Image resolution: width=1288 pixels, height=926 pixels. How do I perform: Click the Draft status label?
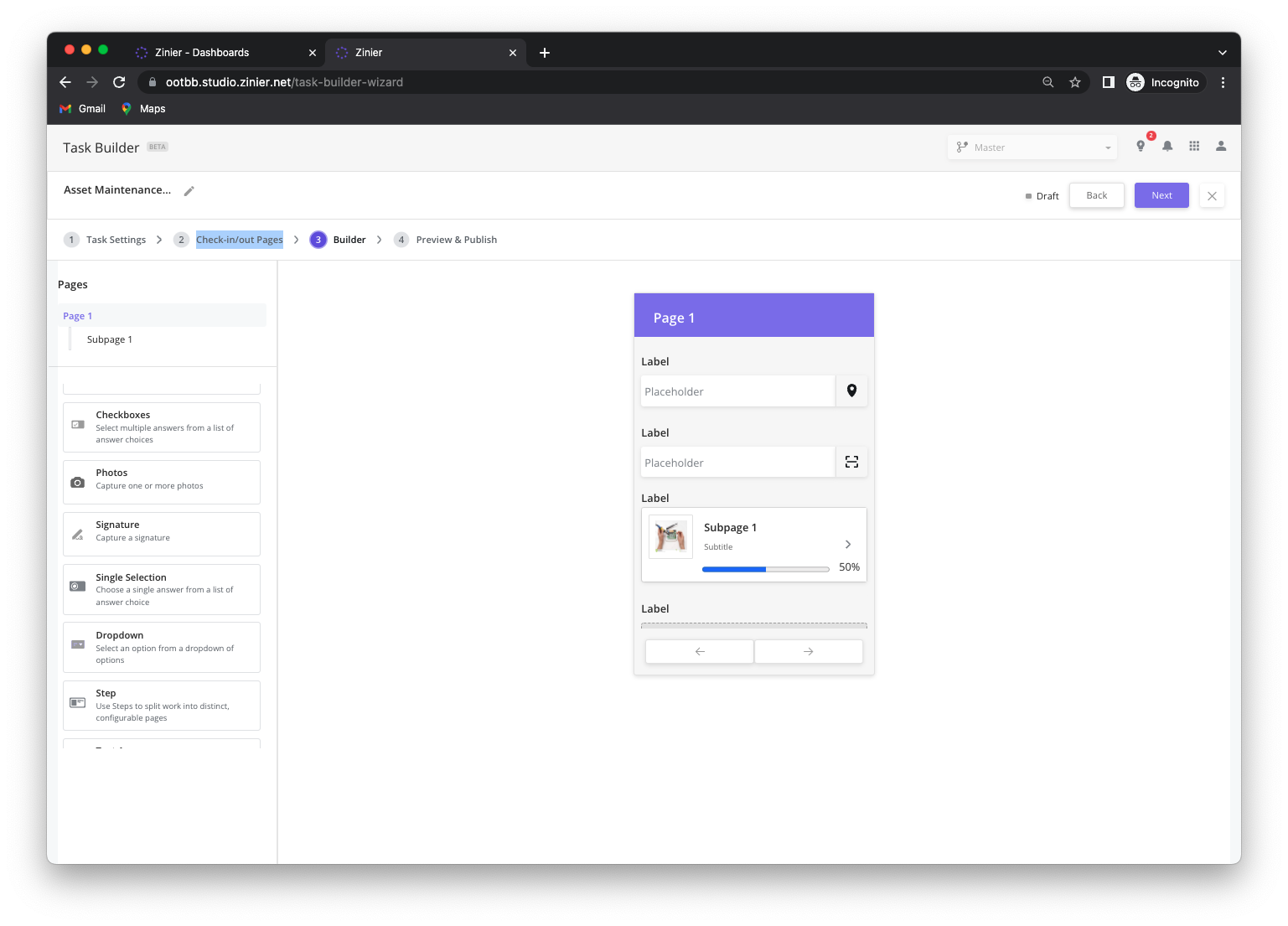tap(1042, 196)
